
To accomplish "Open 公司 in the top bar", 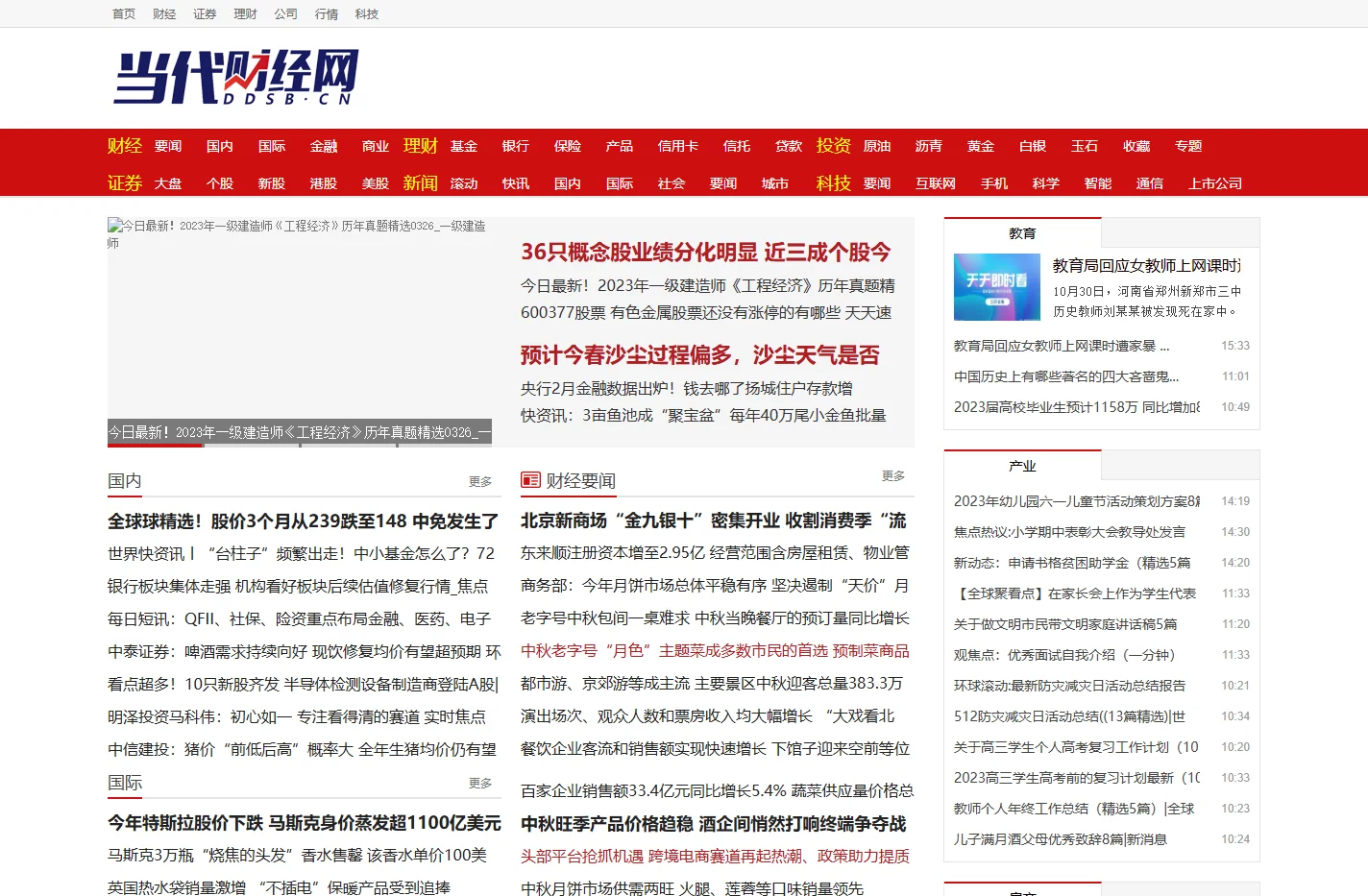I will (285, 14).
